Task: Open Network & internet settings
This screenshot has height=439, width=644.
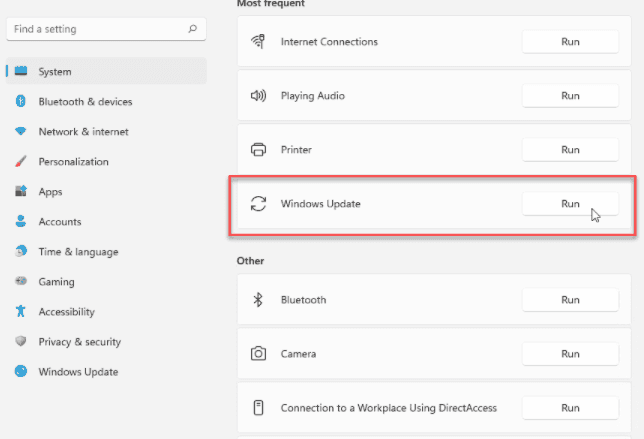Action: 106,131
